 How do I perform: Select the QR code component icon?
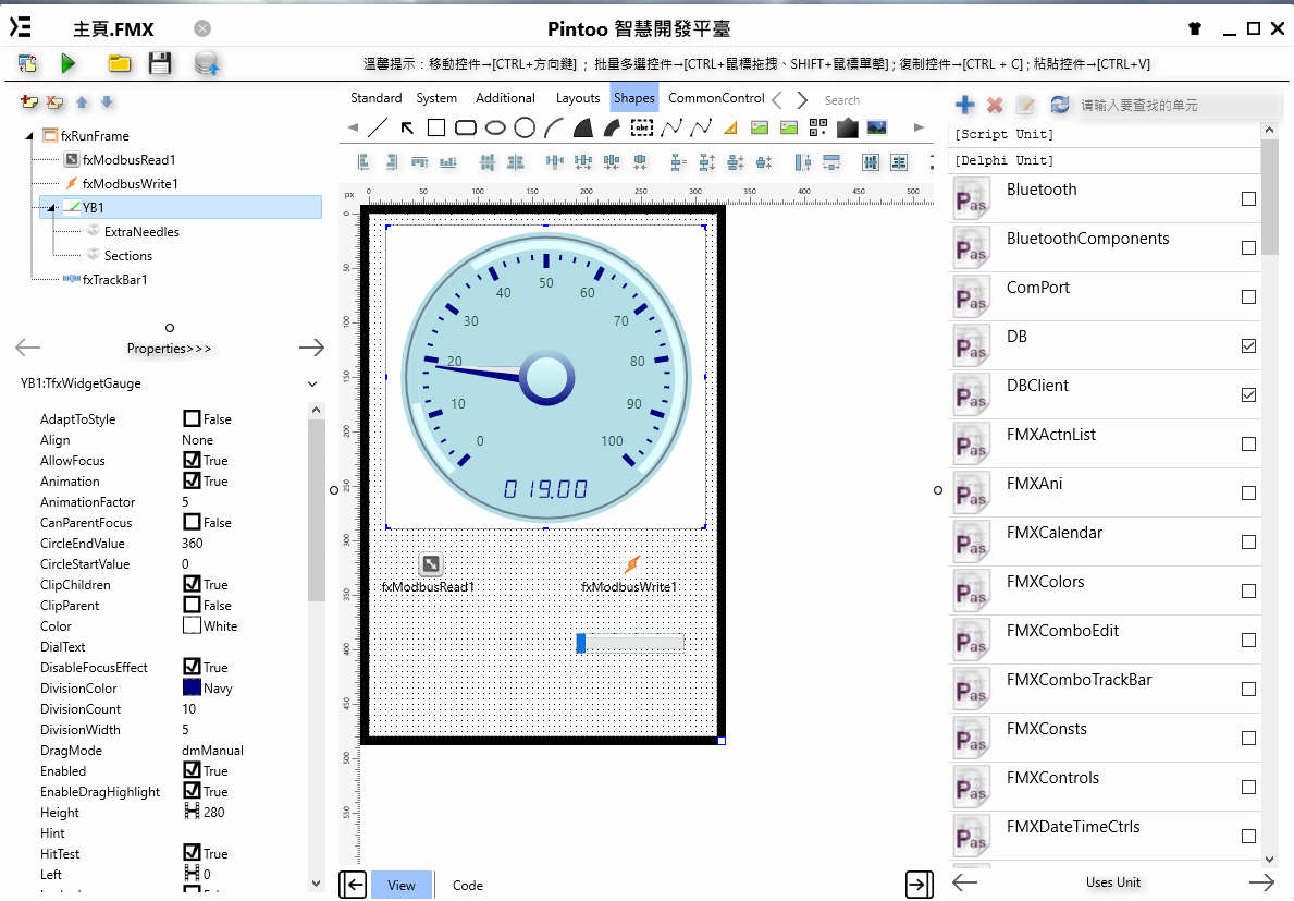818,127
